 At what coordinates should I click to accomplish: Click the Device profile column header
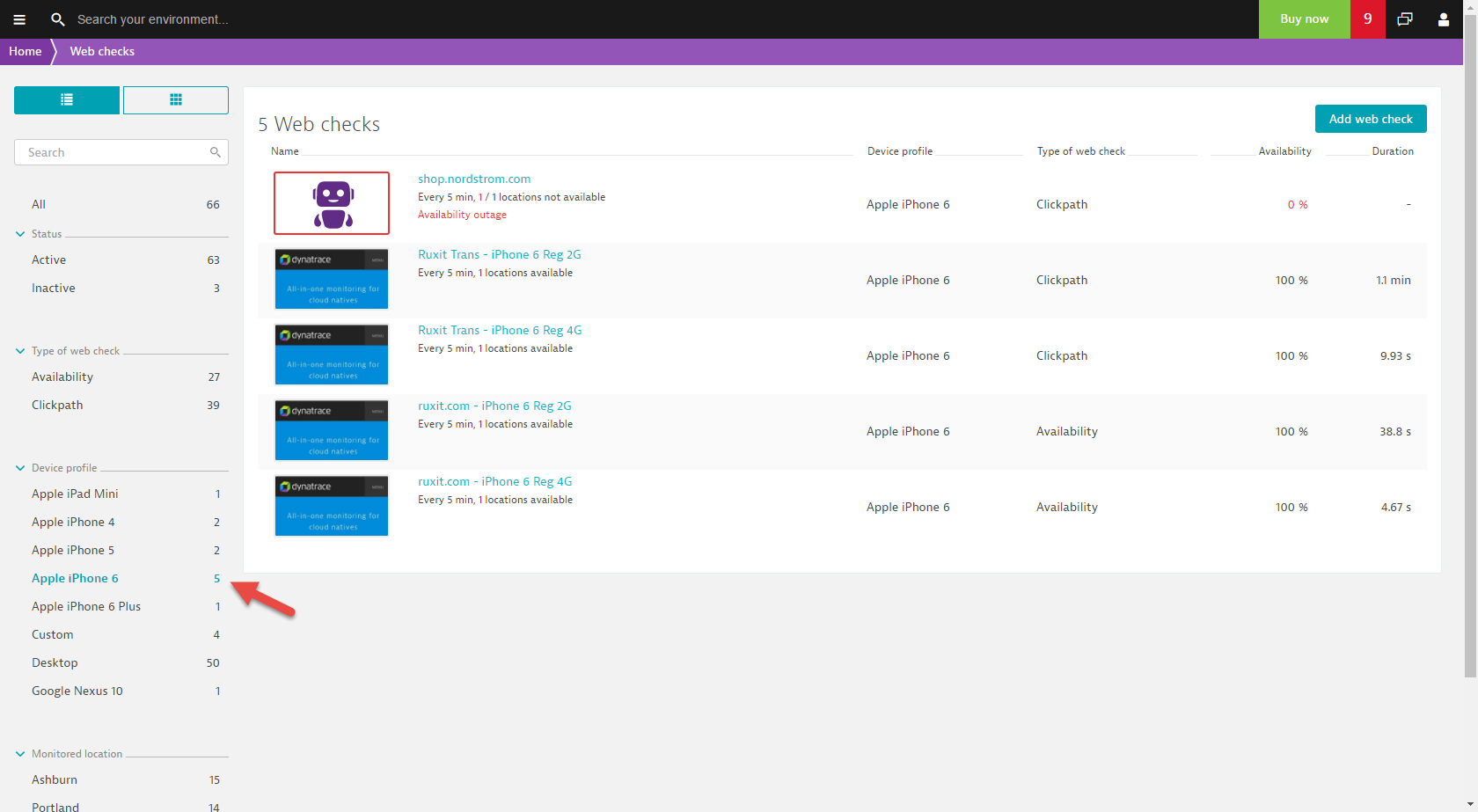[x=900, y=151]
